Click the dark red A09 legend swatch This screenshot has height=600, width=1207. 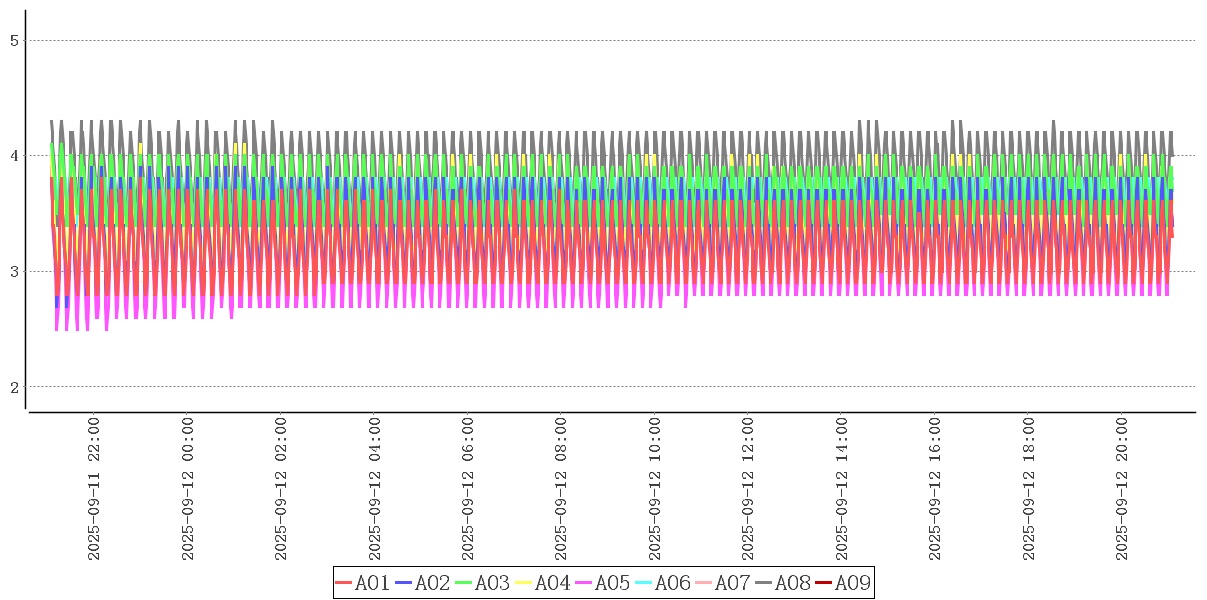pyautogui.click(x=824, y=583)
